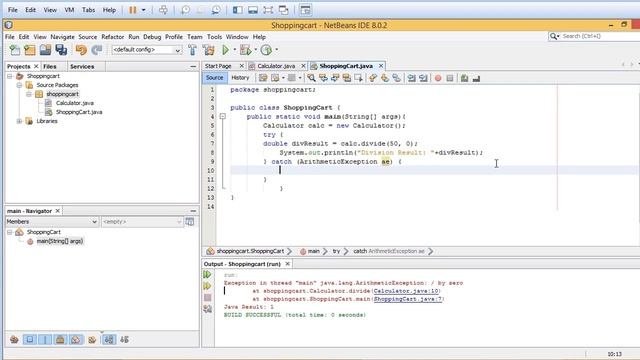This screenshot has width=640, height=360.
Task: Click the Stop button in Output panel
Action: pyautogui.click(x=207, y=298)
